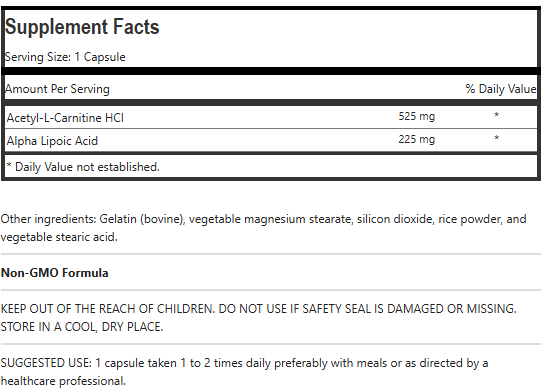
Task: Click the asterisk beside 225 mg
Action: (x=496, y=138)
